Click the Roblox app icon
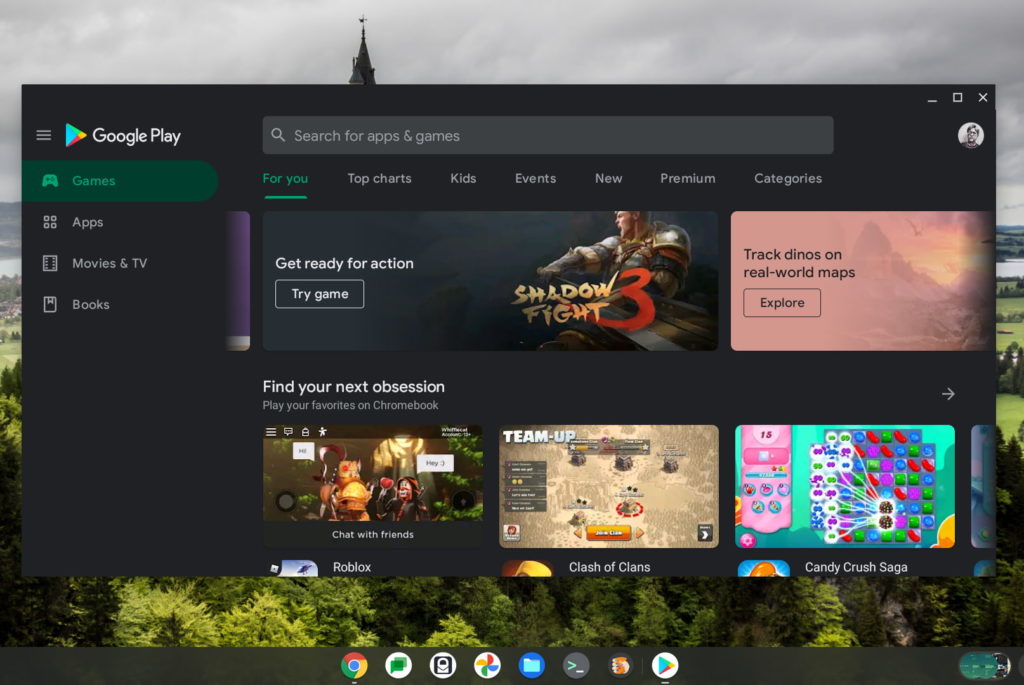 [x=293, y=568]
